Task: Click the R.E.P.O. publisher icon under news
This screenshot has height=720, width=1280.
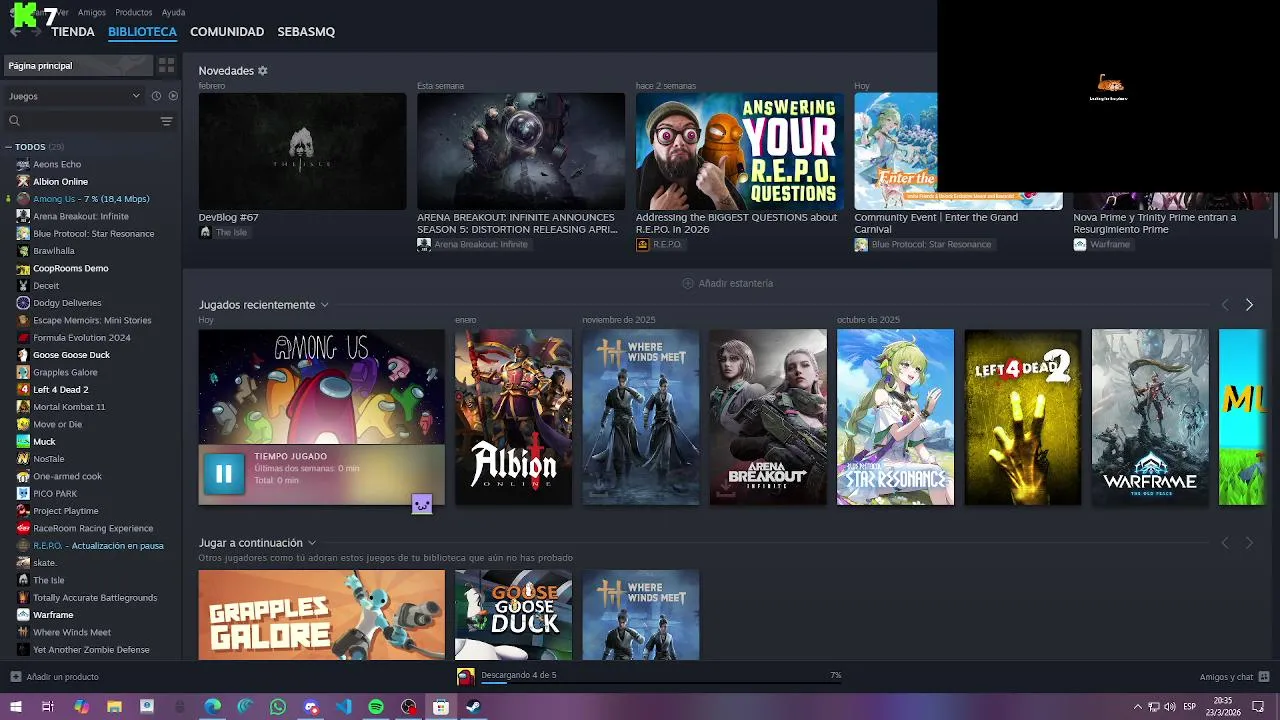Action: (643, 244)
